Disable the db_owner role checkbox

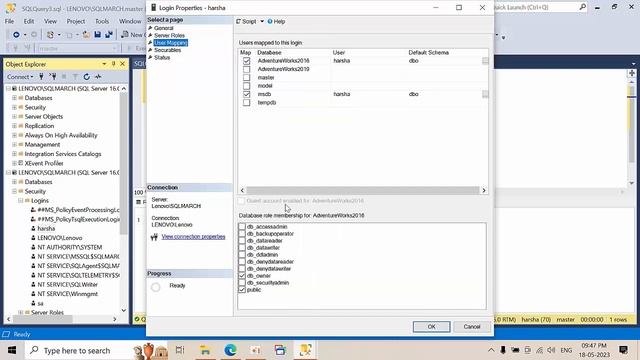click(x=242, y=276)
